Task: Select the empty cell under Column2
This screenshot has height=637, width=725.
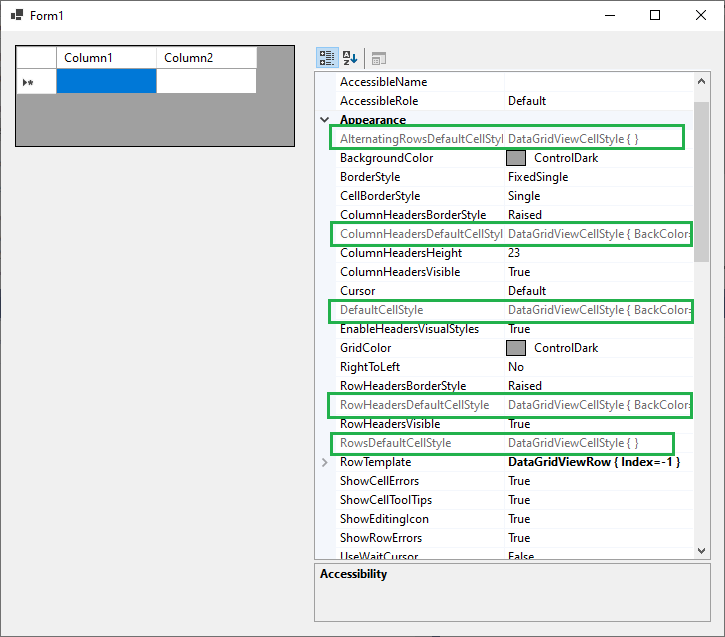Action: 206,82
